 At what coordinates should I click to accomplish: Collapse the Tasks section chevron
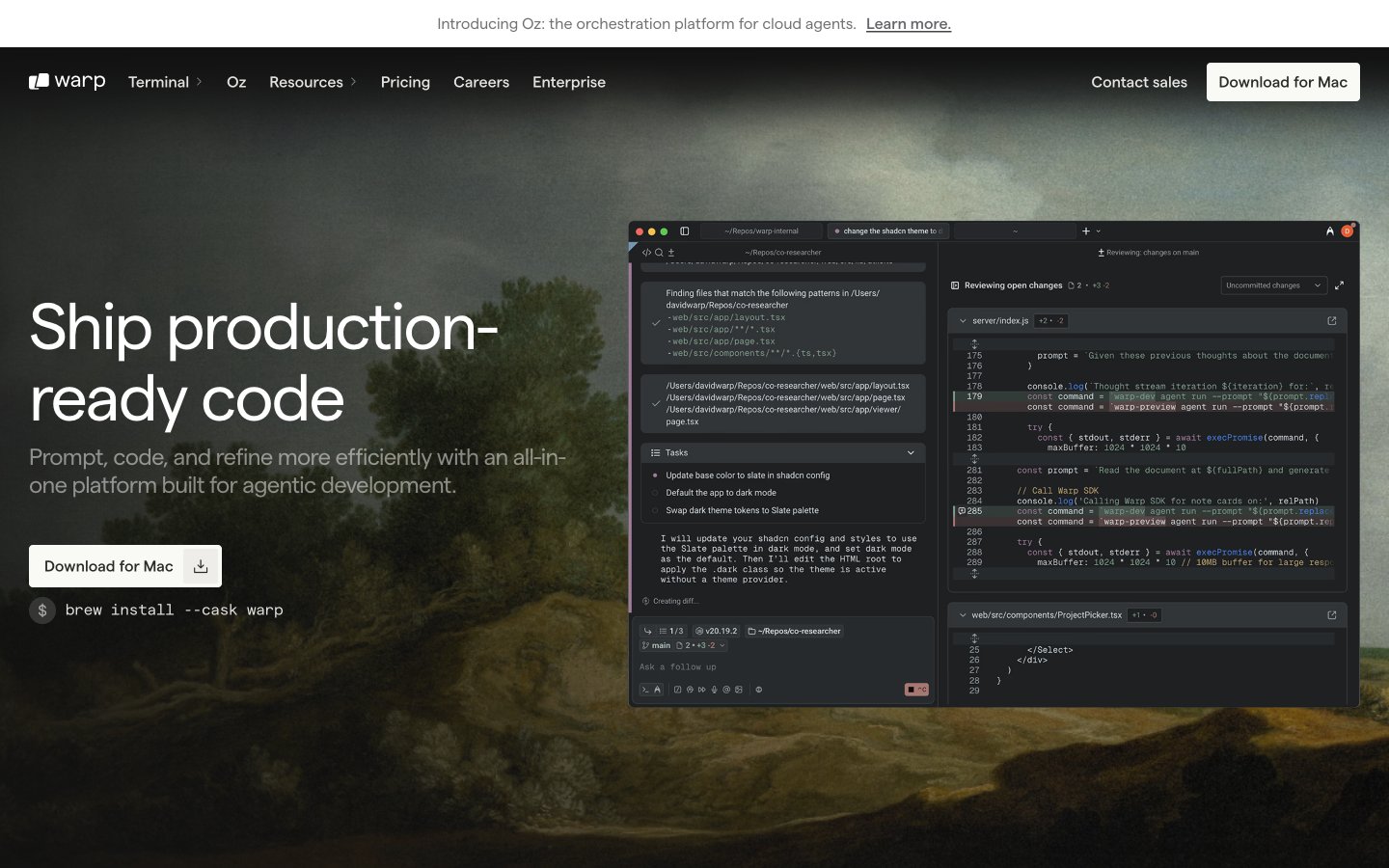911,452
